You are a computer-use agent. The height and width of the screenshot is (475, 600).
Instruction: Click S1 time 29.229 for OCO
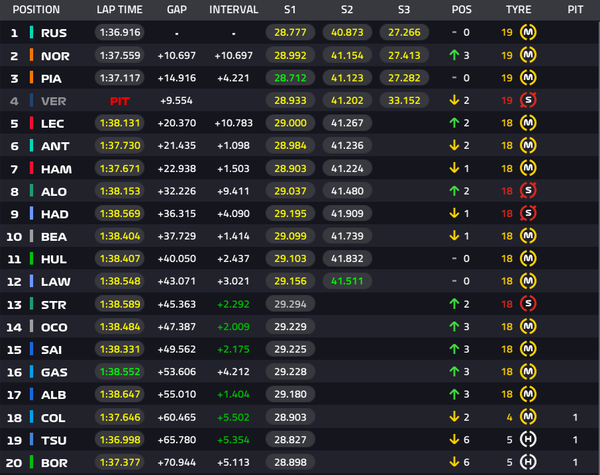coord(290,326)
